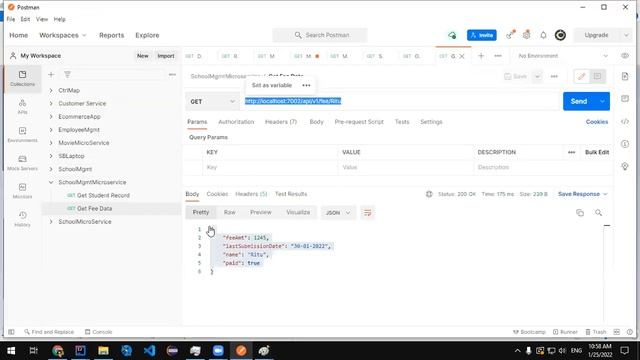
Task: Click the request URL input field
Action: 400,101
